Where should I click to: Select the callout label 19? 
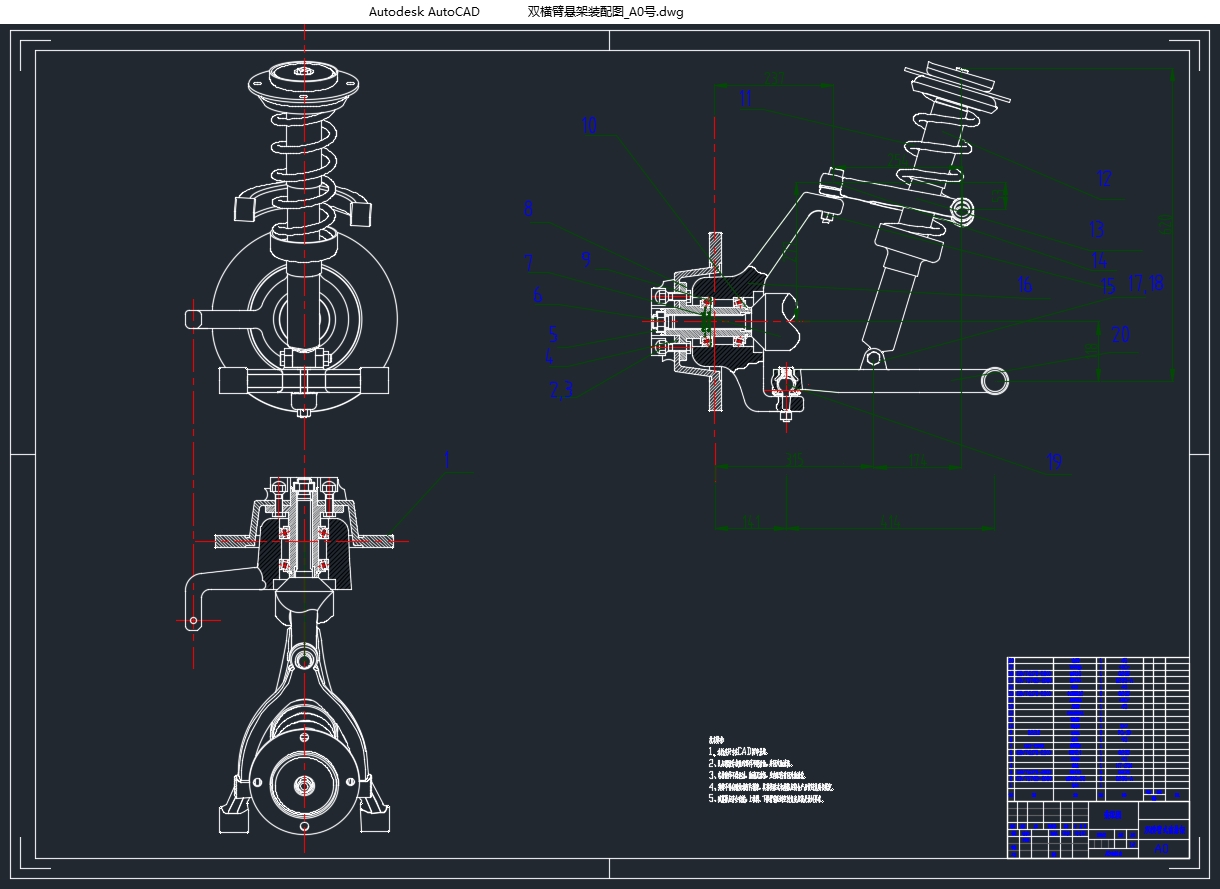1054,462
